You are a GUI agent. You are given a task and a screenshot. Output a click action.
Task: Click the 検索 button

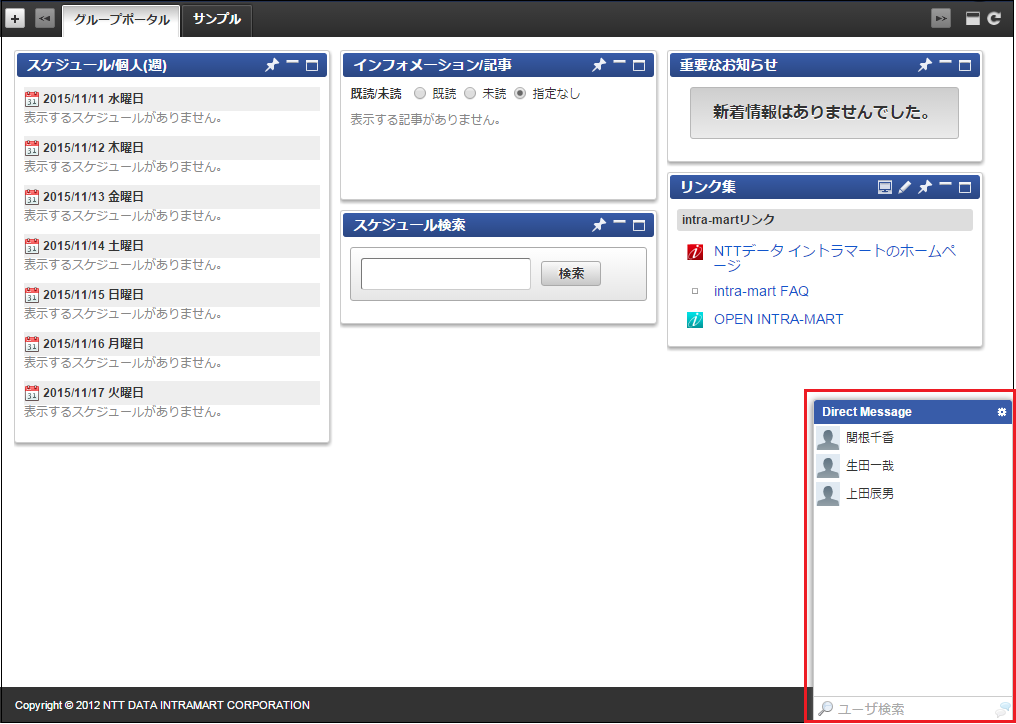tap(571, 274)
